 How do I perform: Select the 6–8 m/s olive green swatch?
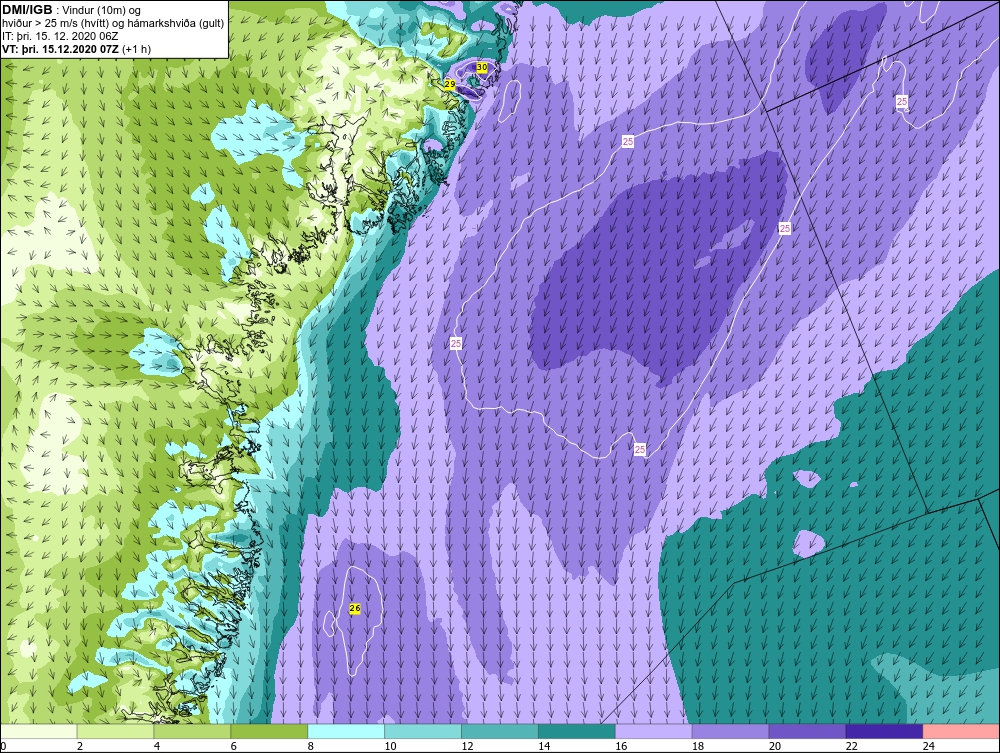click(x=269, y=731)
